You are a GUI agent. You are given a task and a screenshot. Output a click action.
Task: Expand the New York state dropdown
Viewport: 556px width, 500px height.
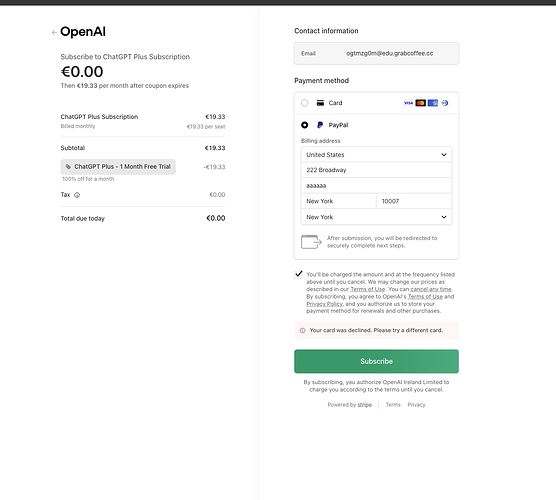point(376,217)
